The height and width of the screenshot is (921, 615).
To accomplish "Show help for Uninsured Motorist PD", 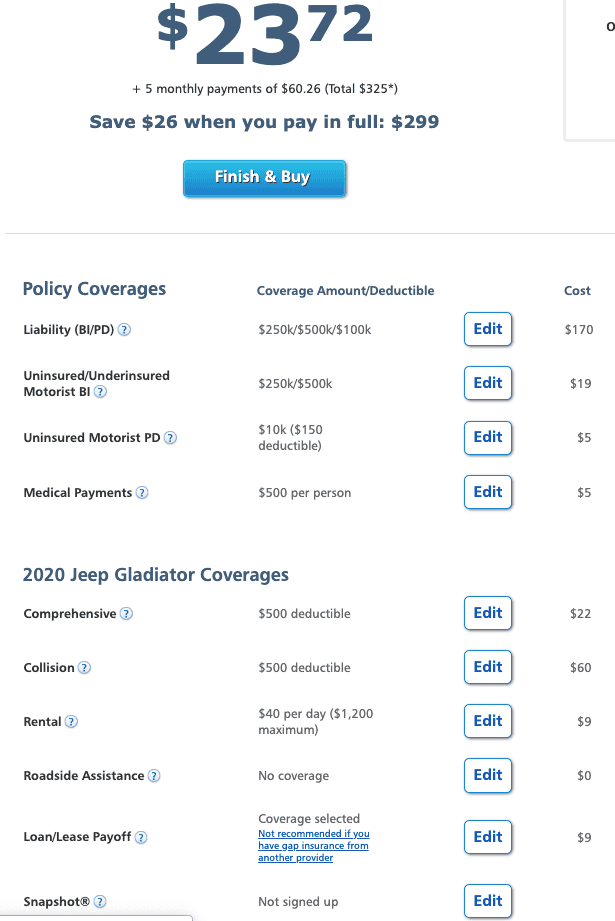I will pos(170,438).
